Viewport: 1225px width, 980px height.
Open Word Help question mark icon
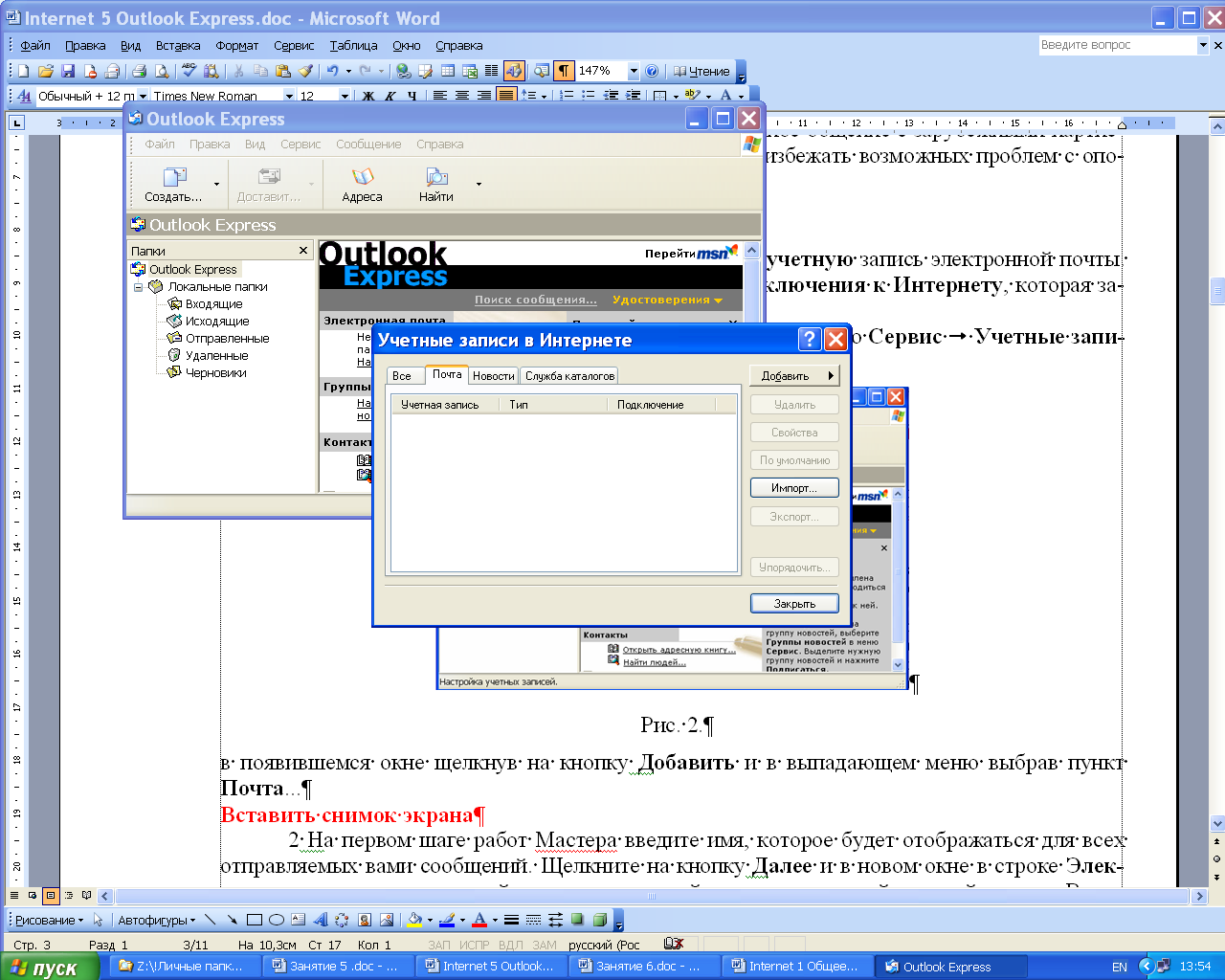click(x=652, y=71)
